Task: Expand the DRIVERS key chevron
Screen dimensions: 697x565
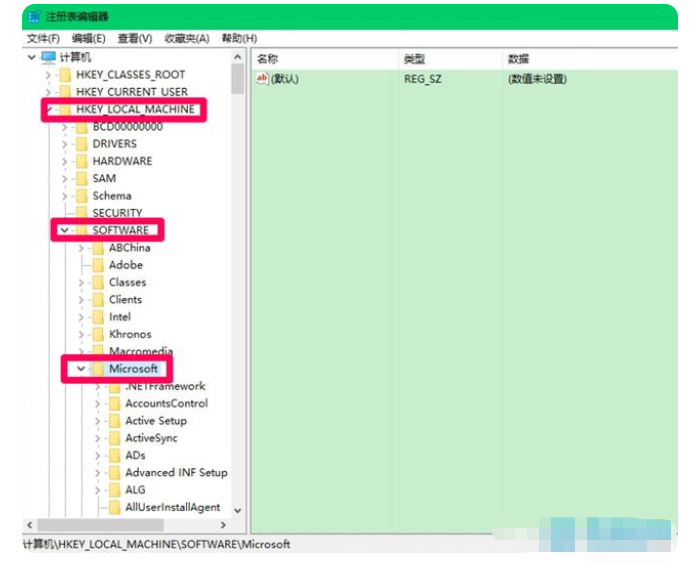Action: [64, 144]
